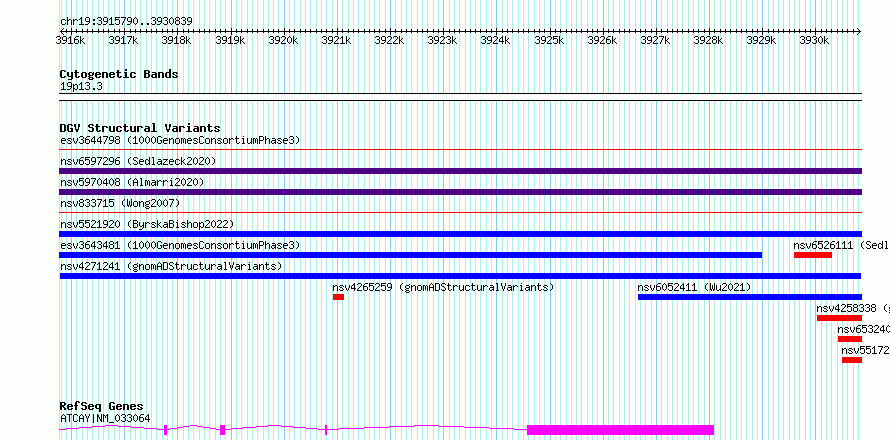Click the 3923k ruler tick label
The height and width of the screenshot is (440, 890).
[x=442, y=40]
